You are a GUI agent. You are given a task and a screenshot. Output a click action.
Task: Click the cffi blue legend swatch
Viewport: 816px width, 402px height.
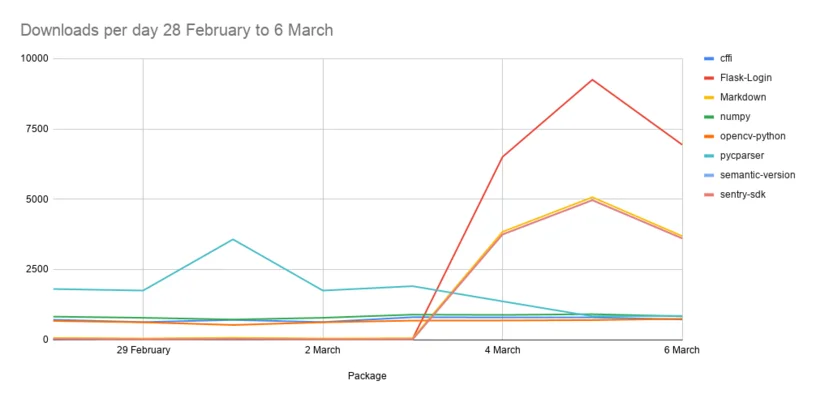(708, 58)
